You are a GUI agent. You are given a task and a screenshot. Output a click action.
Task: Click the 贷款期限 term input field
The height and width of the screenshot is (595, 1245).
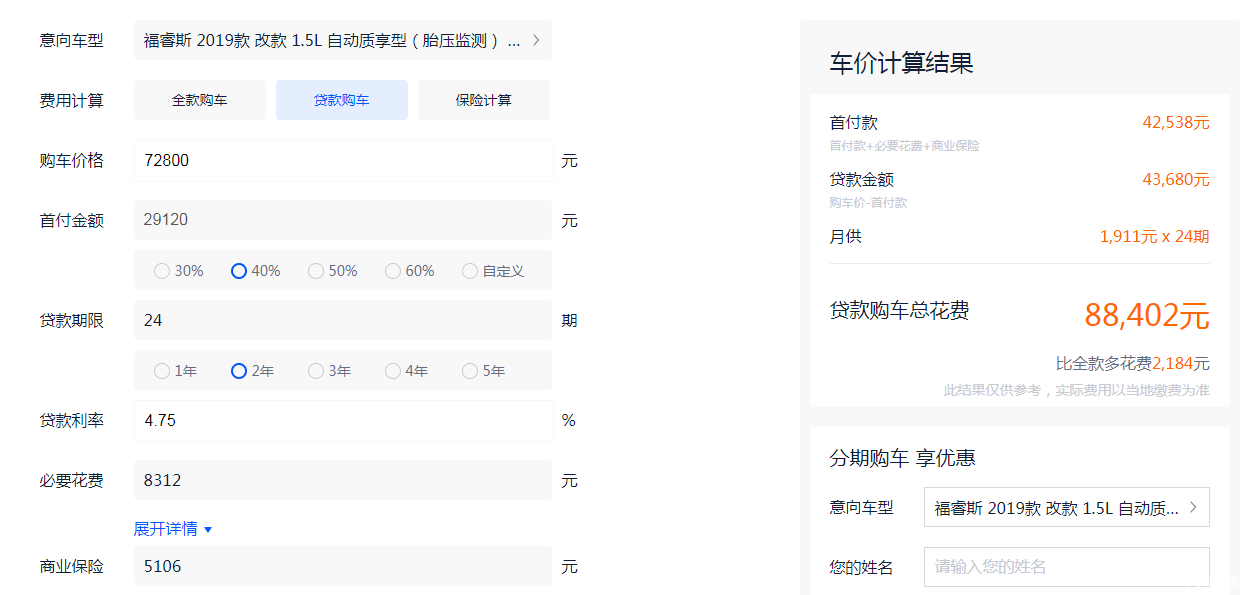(343, 321)
